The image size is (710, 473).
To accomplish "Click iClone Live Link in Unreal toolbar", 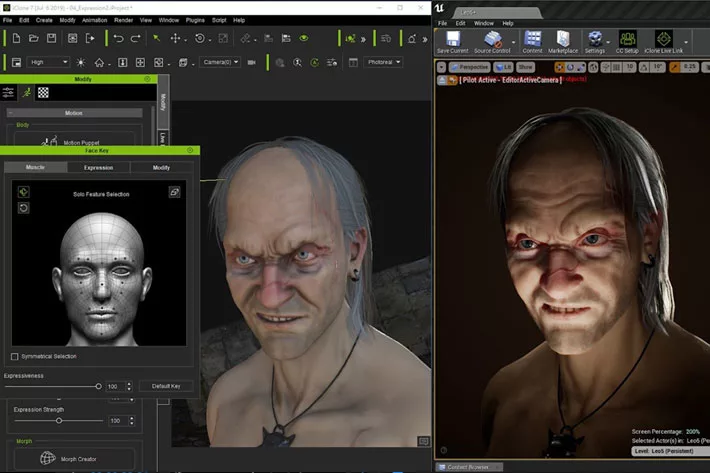I will [x=663, y=42].
